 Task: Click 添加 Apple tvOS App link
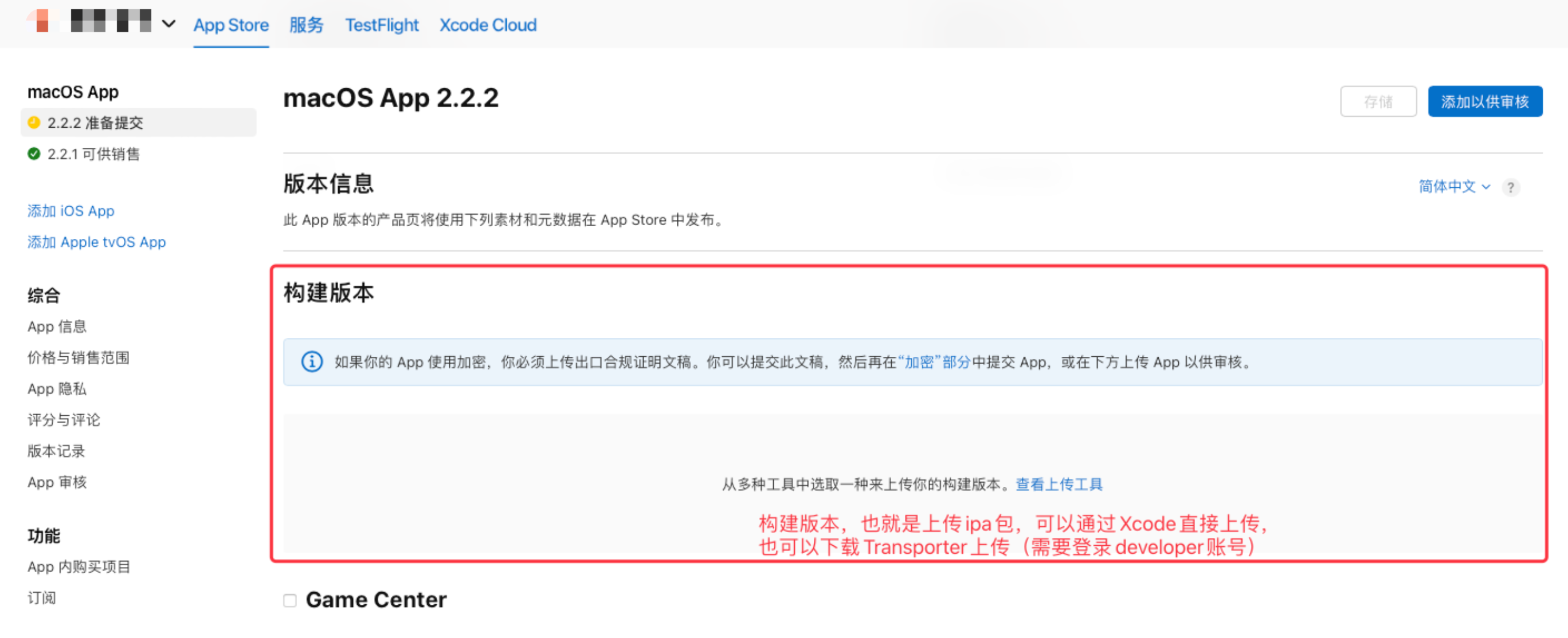point(96,242)
